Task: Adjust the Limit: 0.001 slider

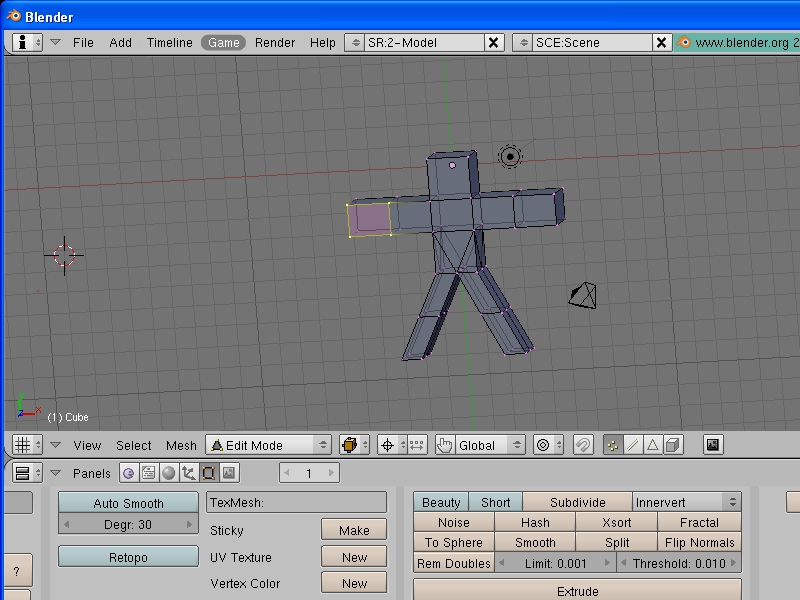Action: coord(556,563)
